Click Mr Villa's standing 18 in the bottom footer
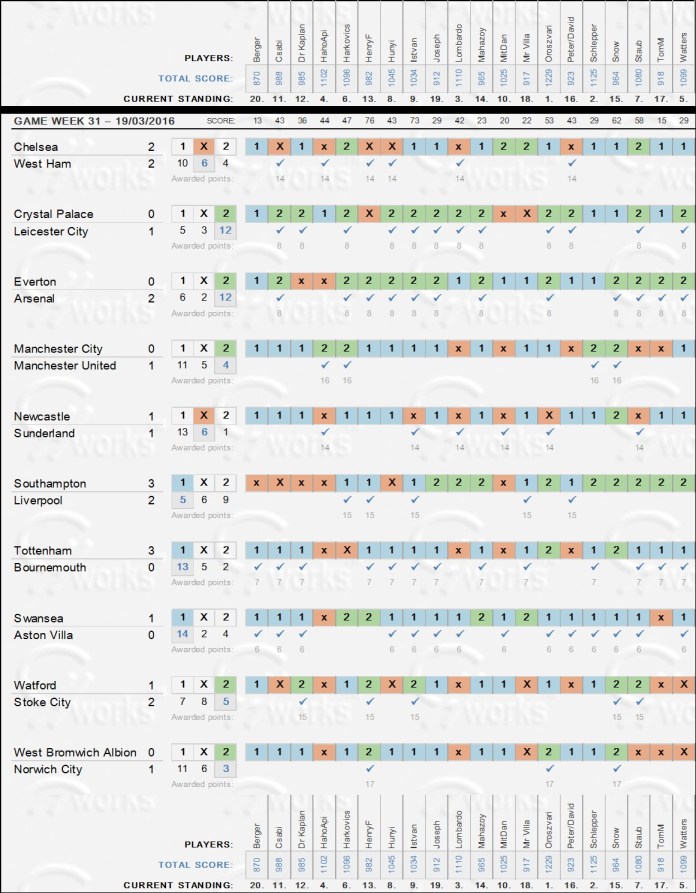The height and width of the screenshot is (893, 696). (x=526, y=886)
